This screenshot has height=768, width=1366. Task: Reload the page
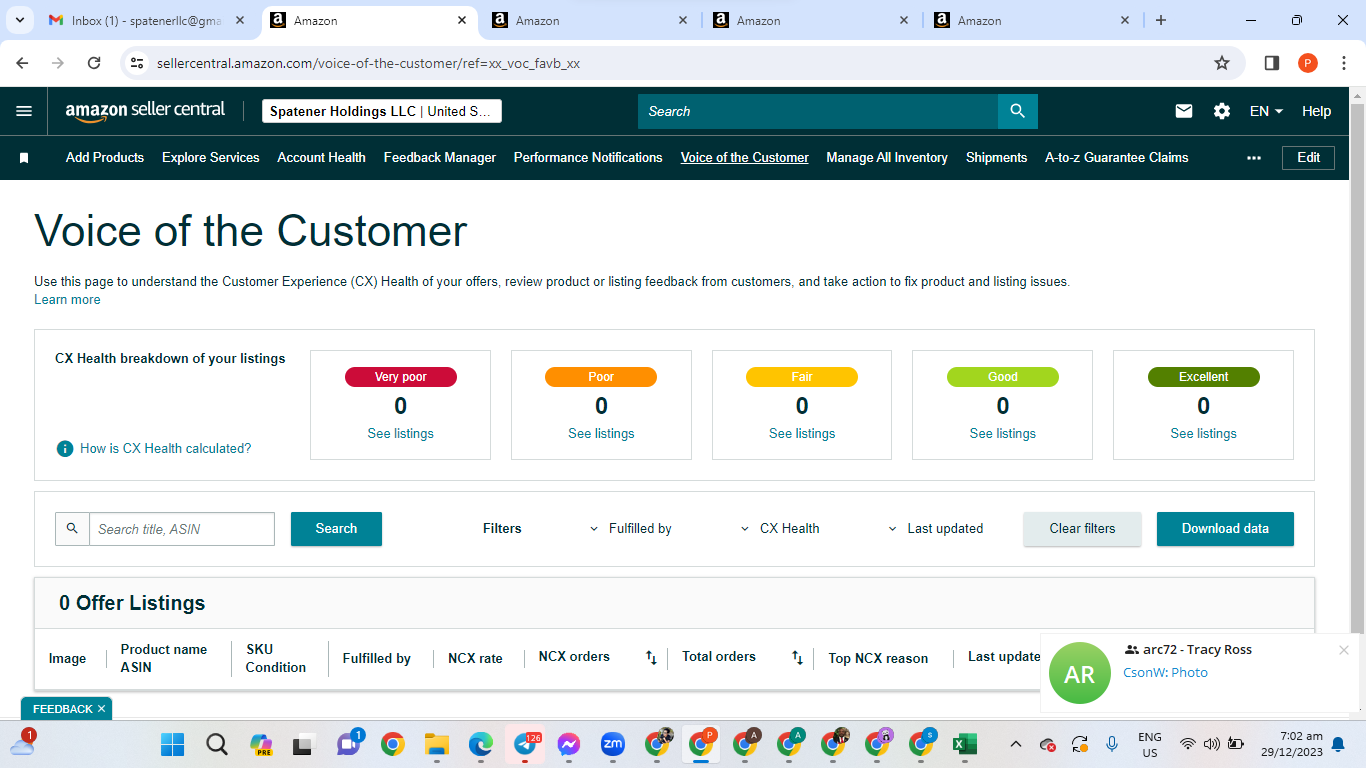click(x=94, y=63)
